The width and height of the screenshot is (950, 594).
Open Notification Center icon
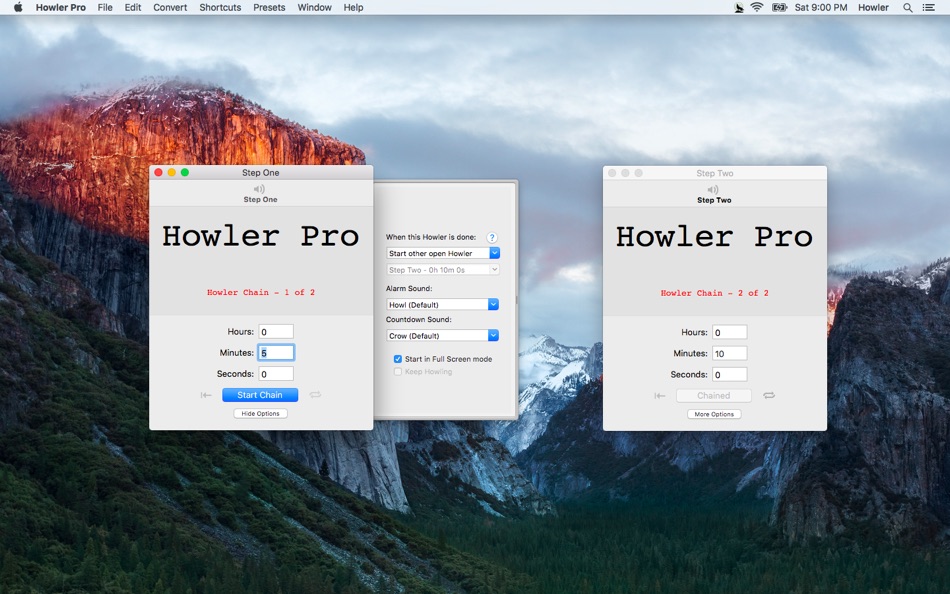(928, 7)
